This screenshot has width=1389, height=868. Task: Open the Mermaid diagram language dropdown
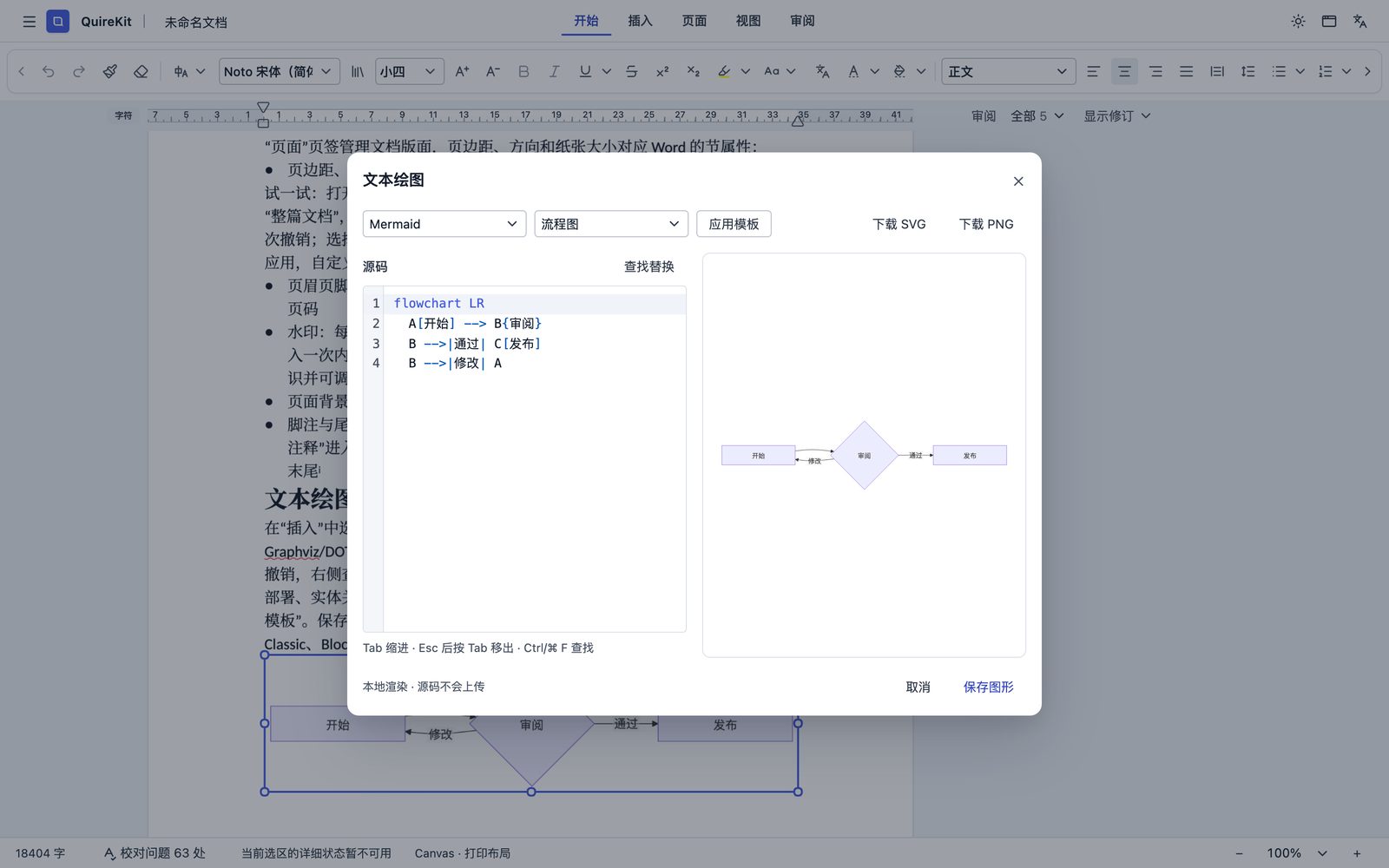444,224
